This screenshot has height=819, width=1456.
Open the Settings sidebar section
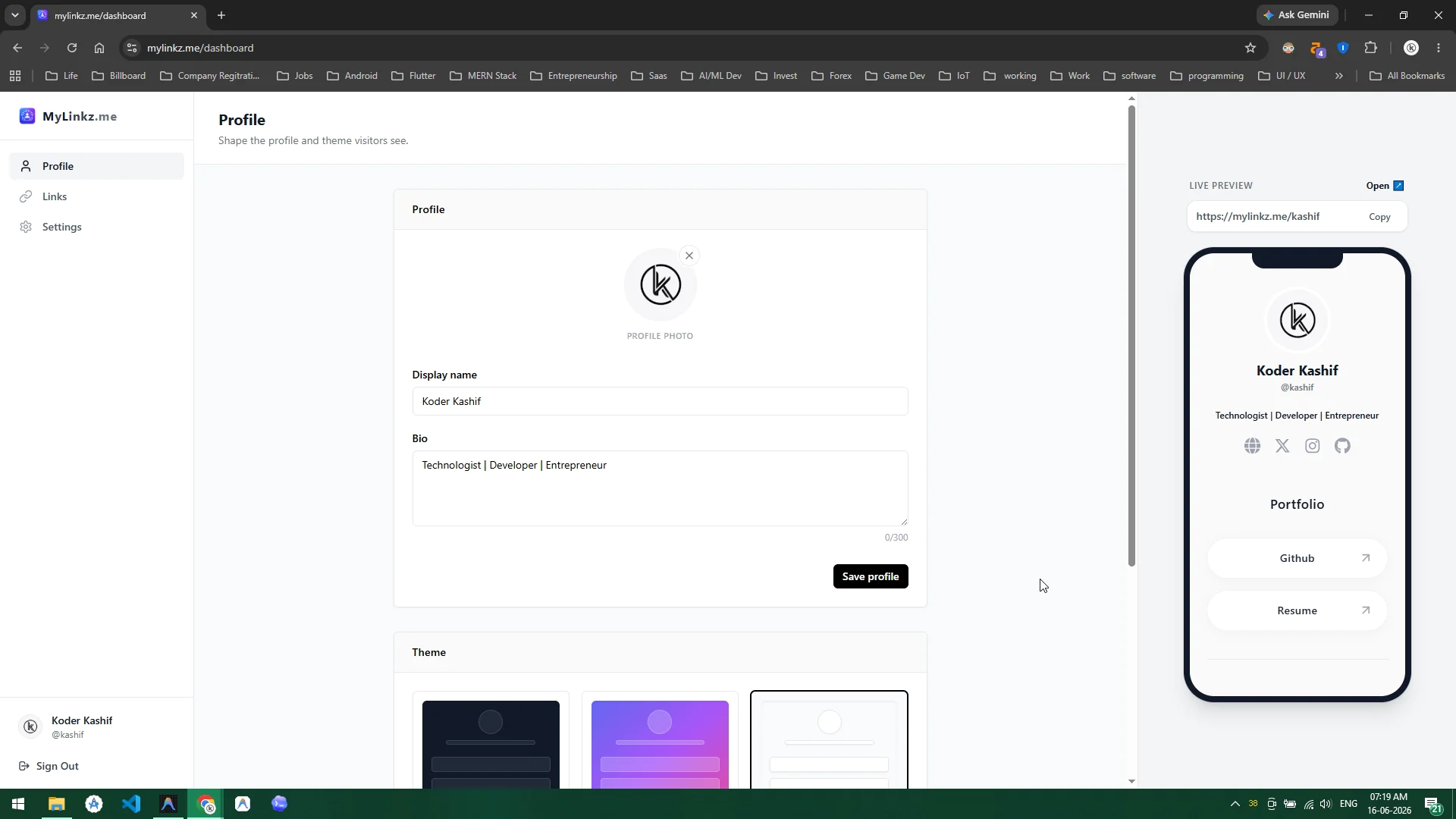pyautogui.click(x=97, y=227)
